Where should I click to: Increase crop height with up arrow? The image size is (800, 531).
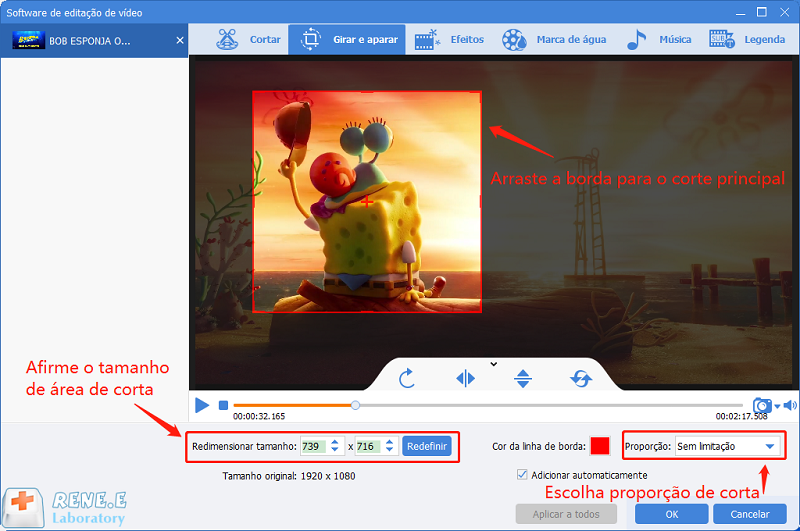(389, 442)
